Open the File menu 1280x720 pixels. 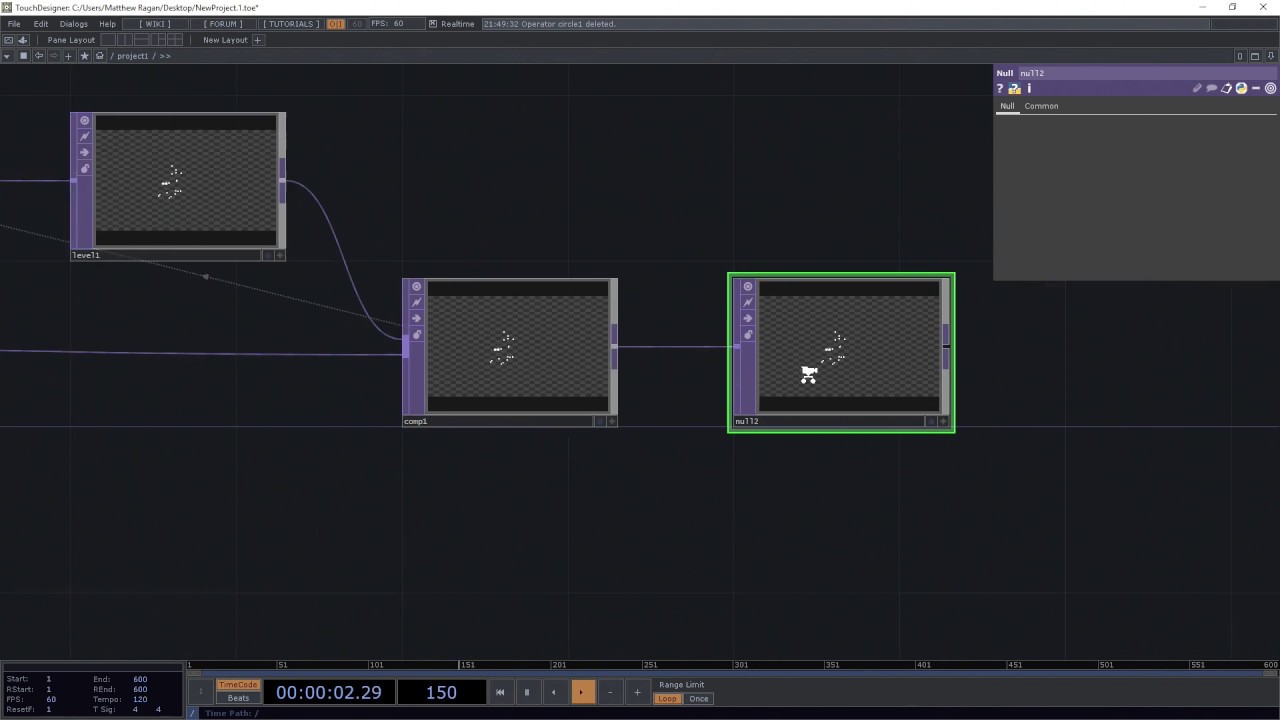[x=14, y=24]
